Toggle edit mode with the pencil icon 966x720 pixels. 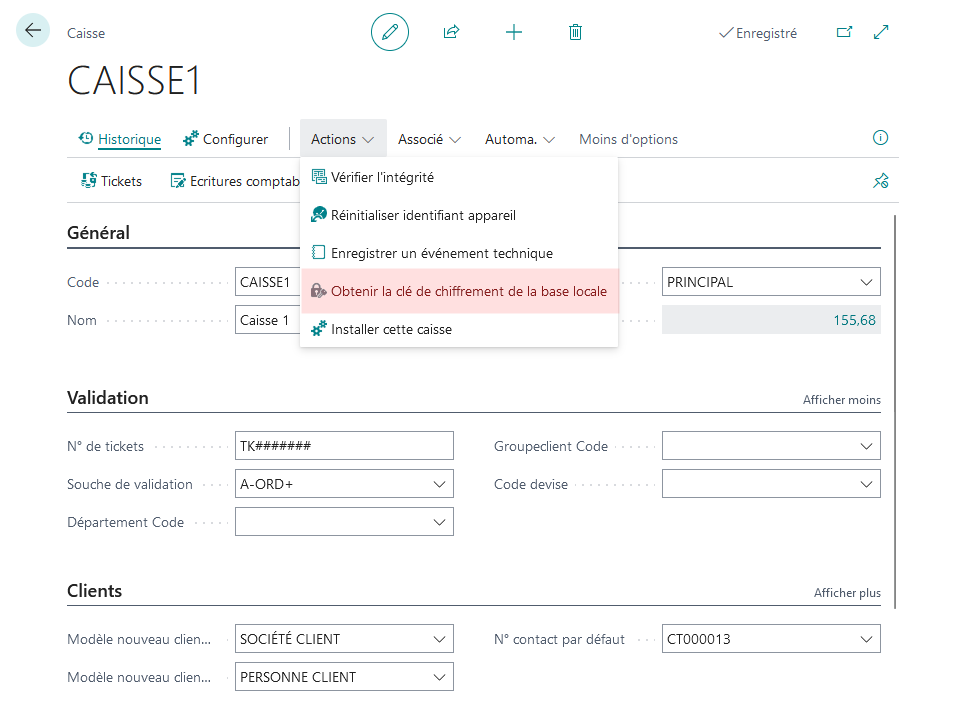coord(390,32)
